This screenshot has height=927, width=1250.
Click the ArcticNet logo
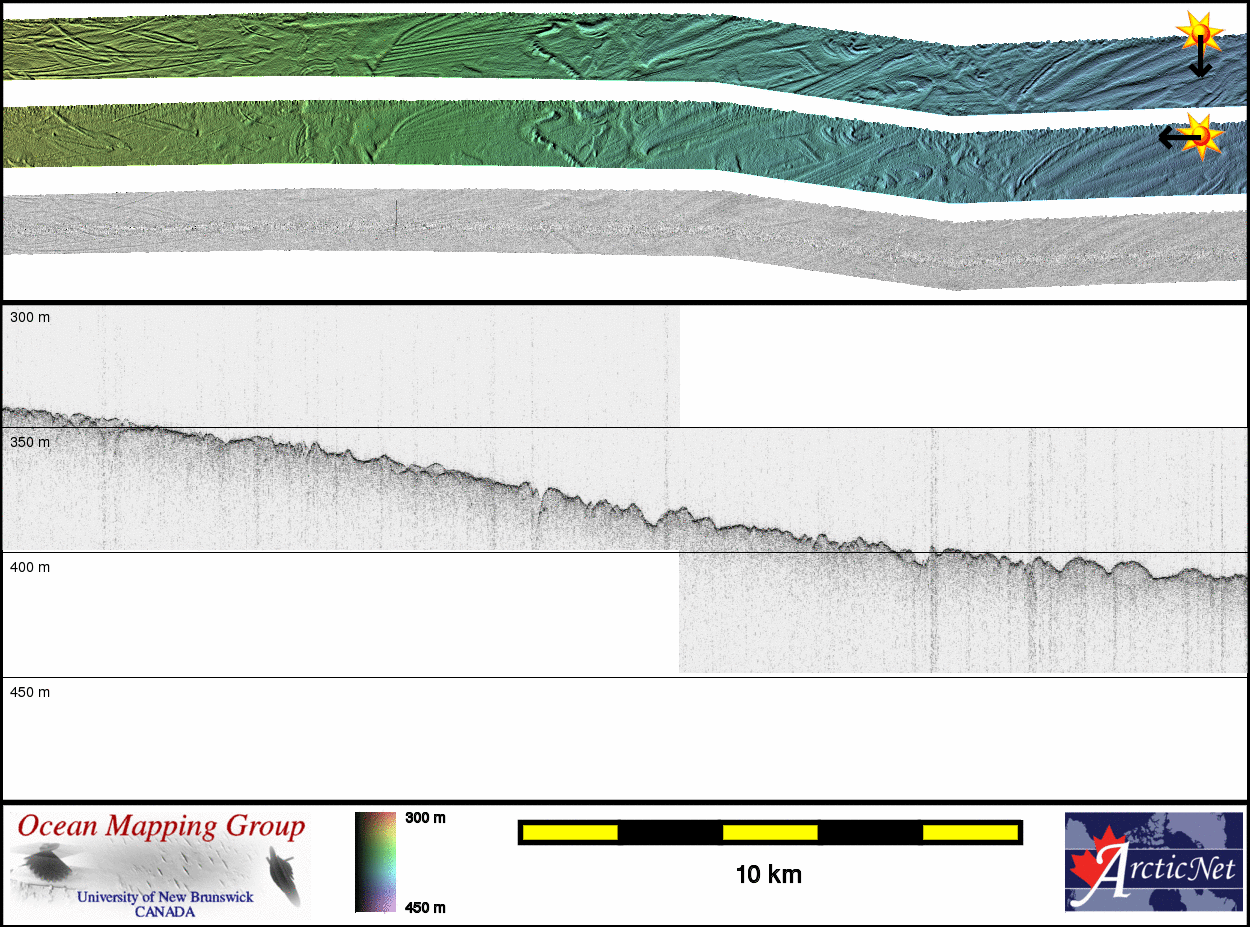coord(1153,862)
